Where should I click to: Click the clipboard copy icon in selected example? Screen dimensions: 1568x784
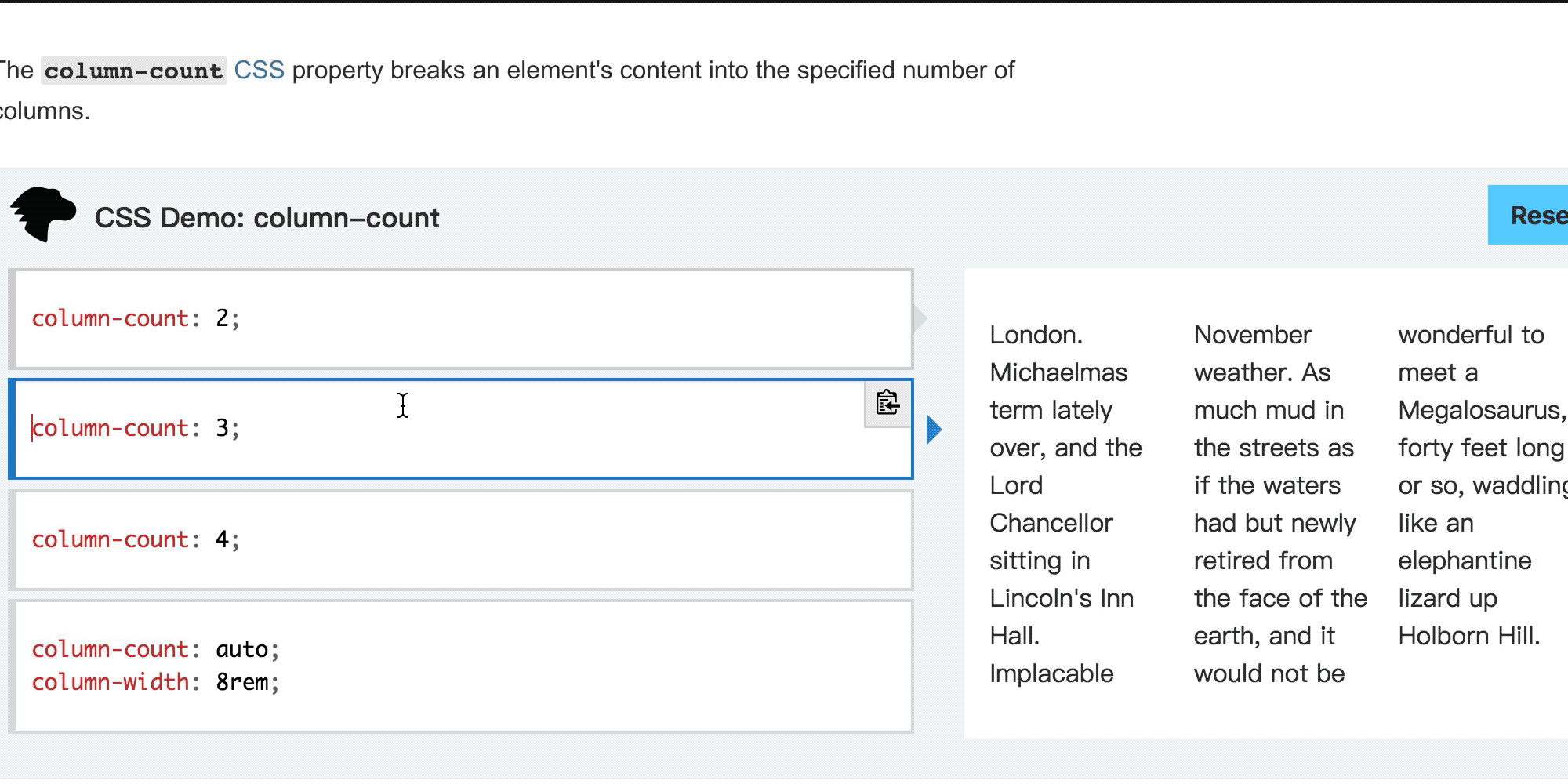887,403
